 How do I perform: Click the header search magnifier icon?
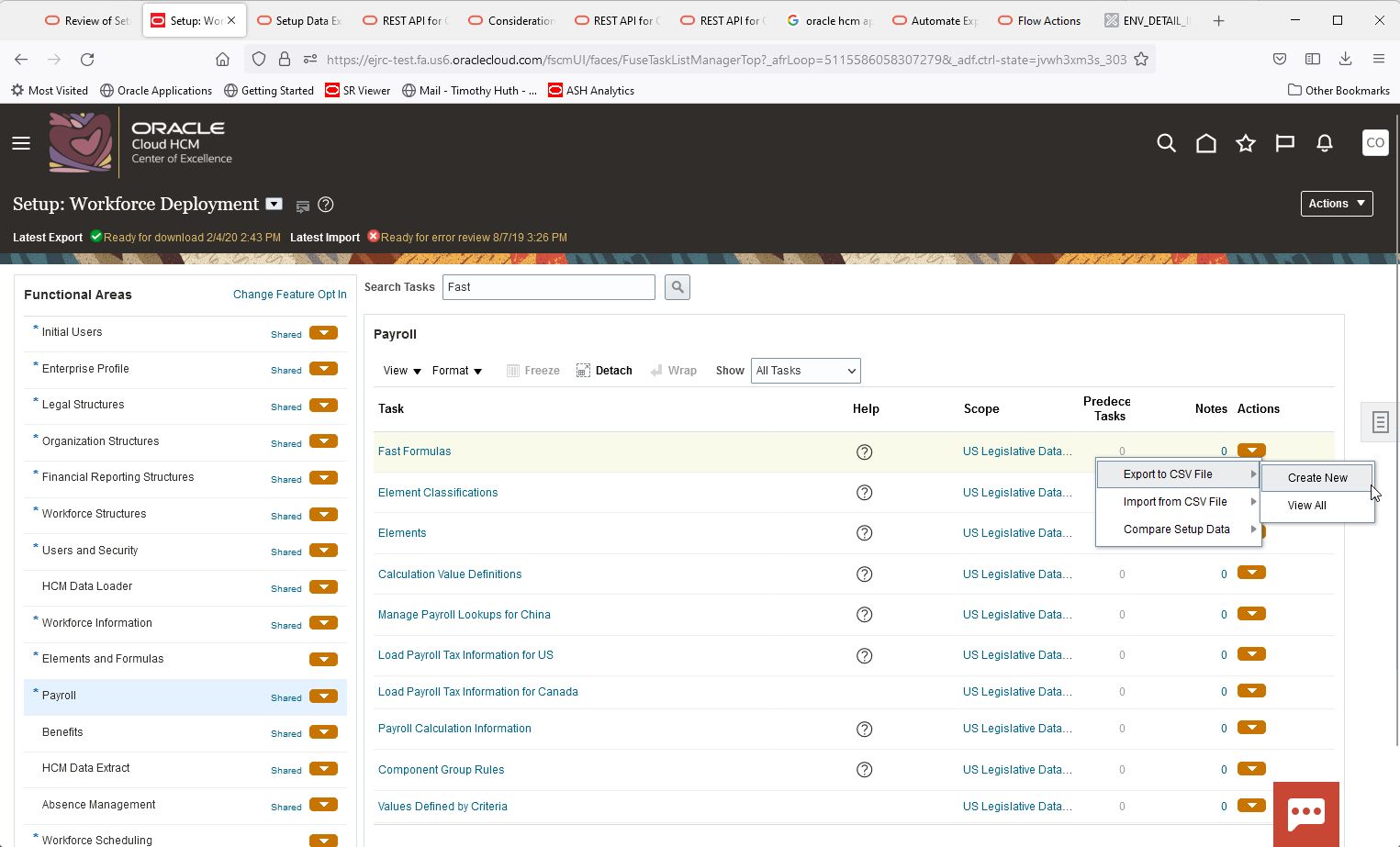click(1166, 143)
